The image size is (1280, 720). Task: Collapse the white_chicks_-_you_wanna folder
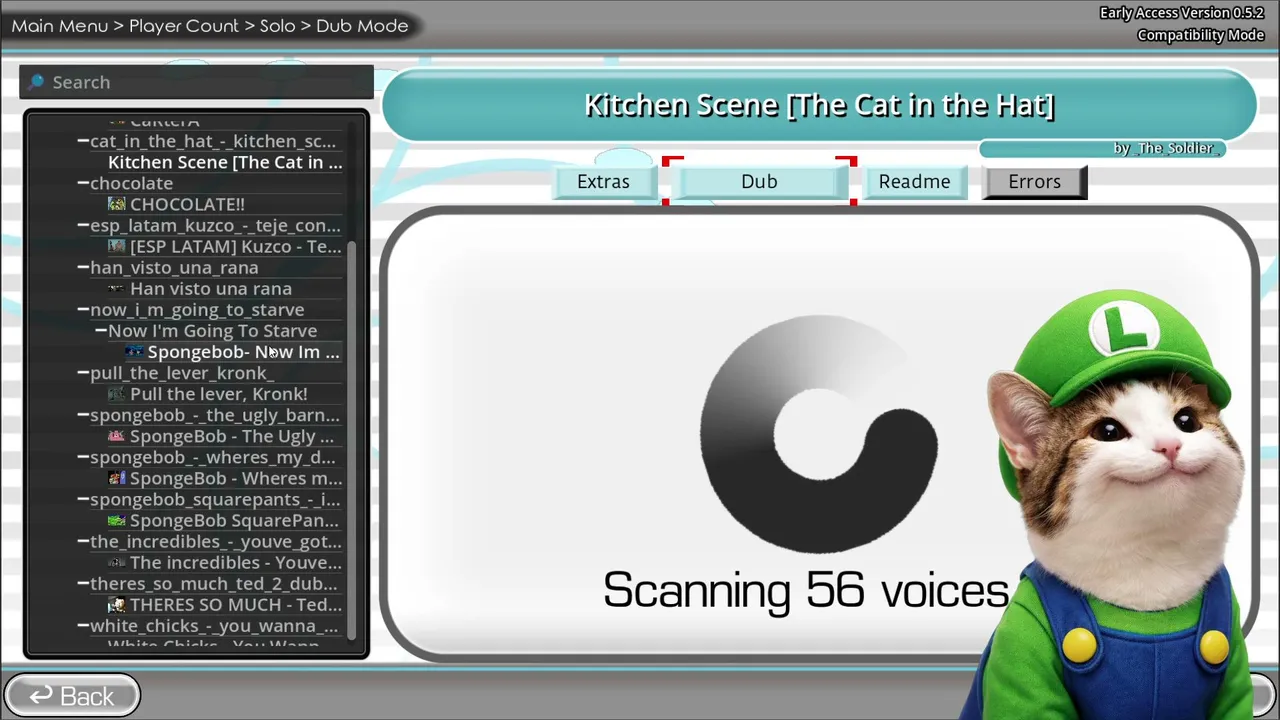83,625
